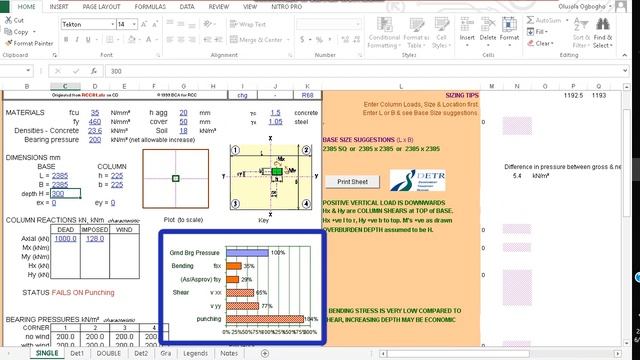Open the font name dropdown showing Tekton

pyautogui.click(x=113, y=24)
